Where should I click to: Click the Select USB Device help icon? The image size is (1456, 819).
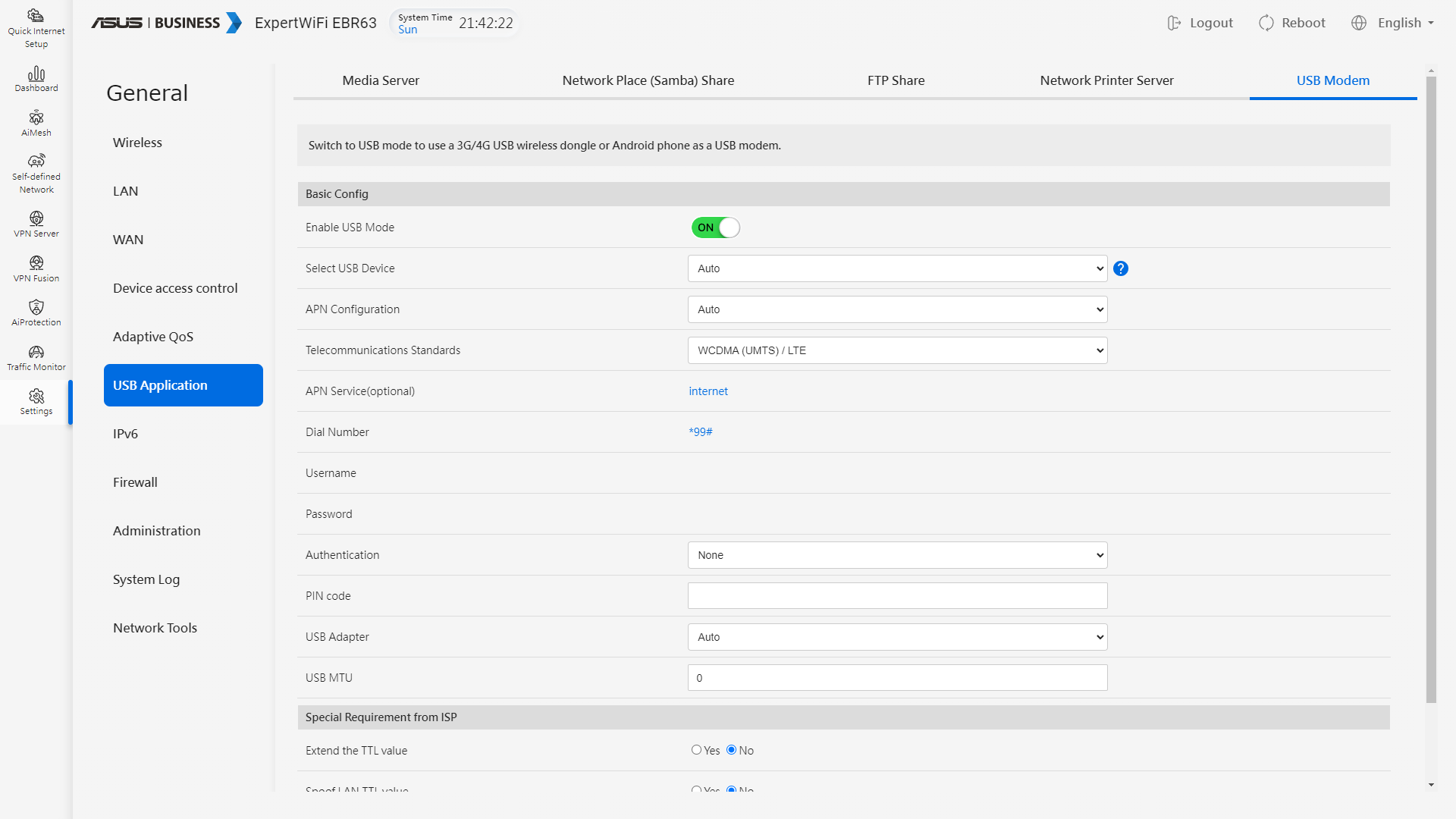click(x=1120, y=268)
